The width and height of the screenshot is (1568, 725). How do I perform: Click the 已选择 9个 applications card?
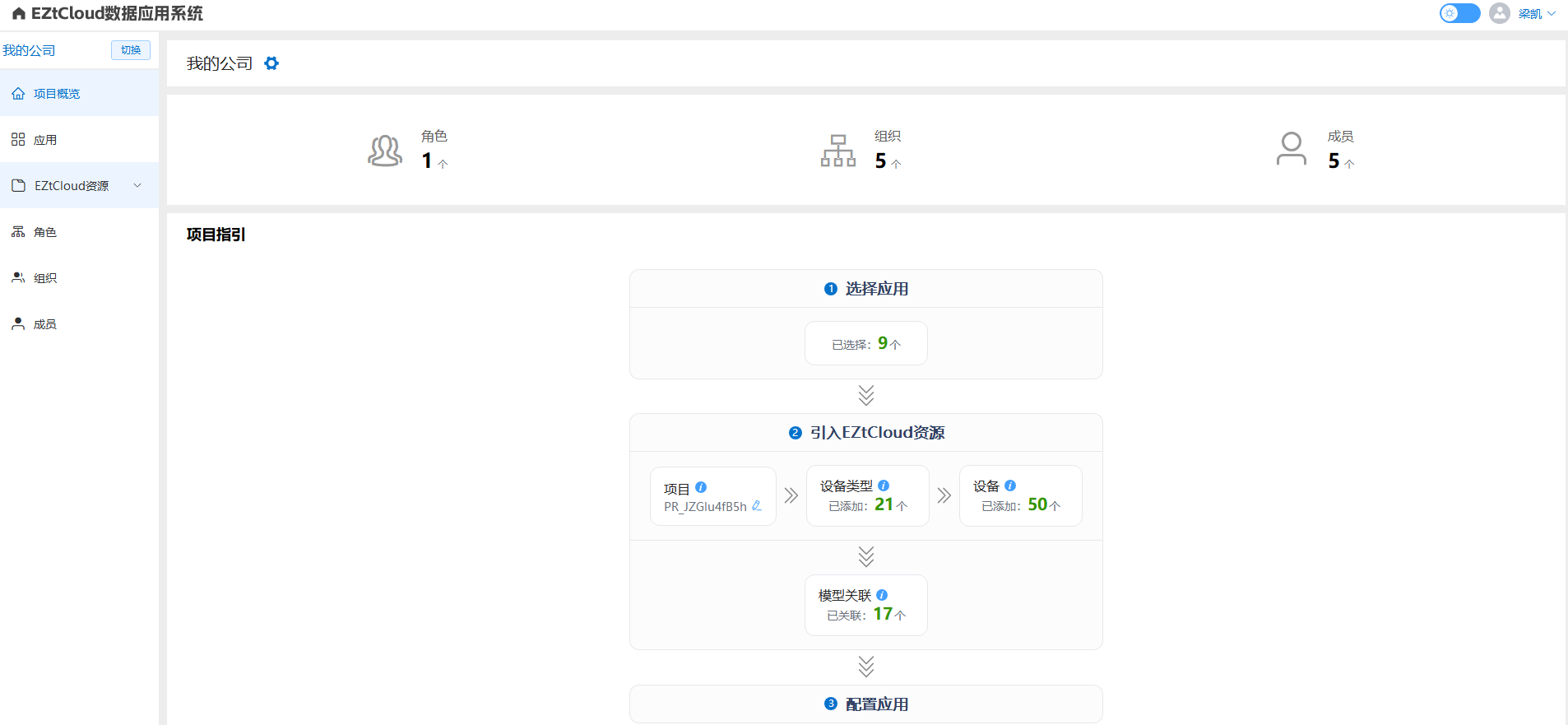(865, 343)
